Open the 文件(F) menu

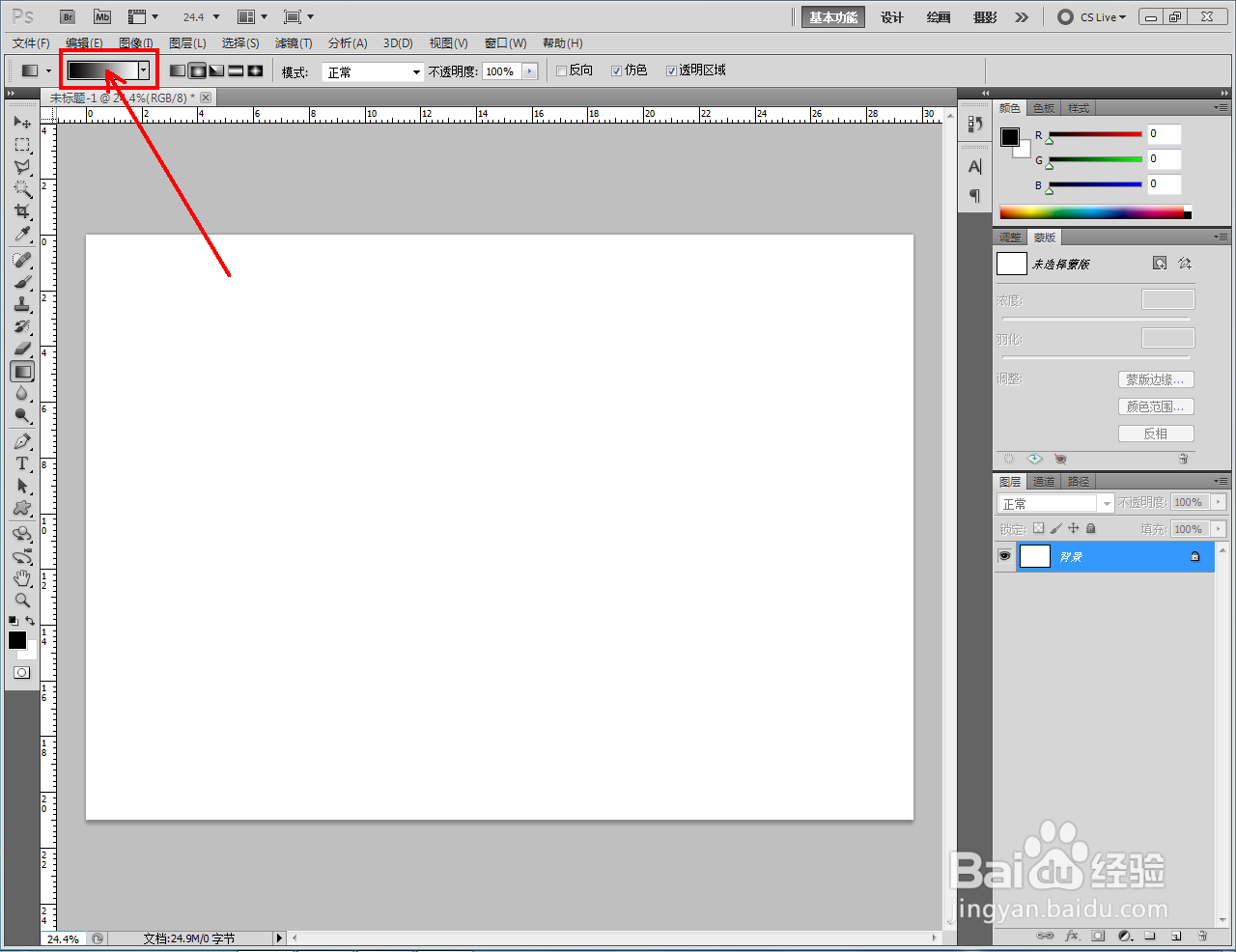31,43
